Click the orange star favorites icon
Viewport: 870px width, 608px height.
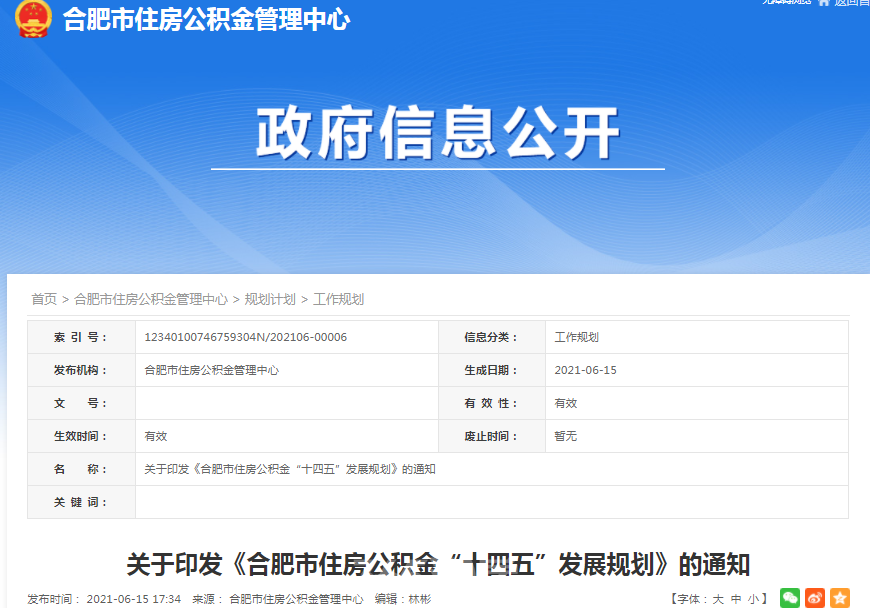[x=839, y=598]
